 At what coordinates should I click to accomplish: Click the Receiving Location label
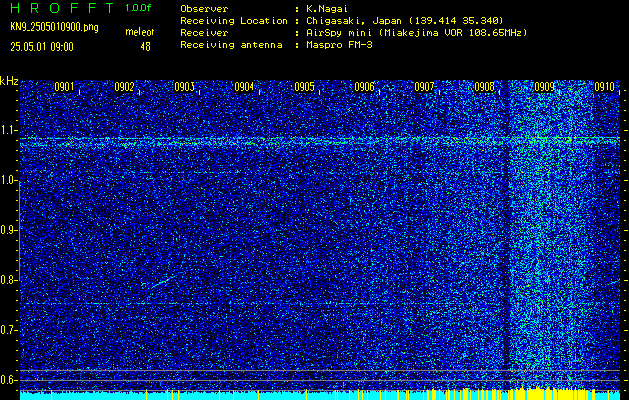(x=234, y=21)
